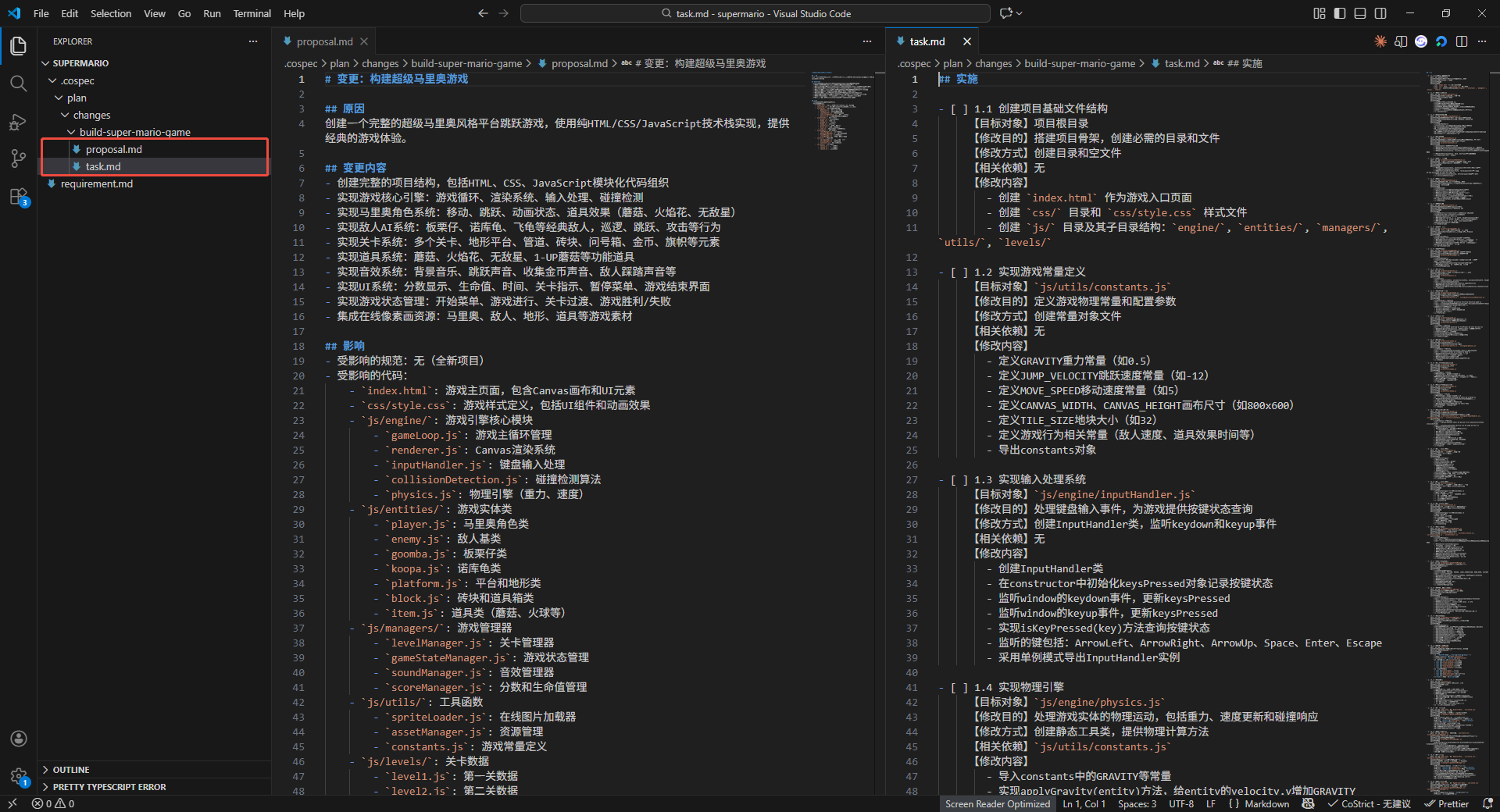Toggle the secondary side bar
This screenshot has height=812, width=1500.
(1380, 13)
